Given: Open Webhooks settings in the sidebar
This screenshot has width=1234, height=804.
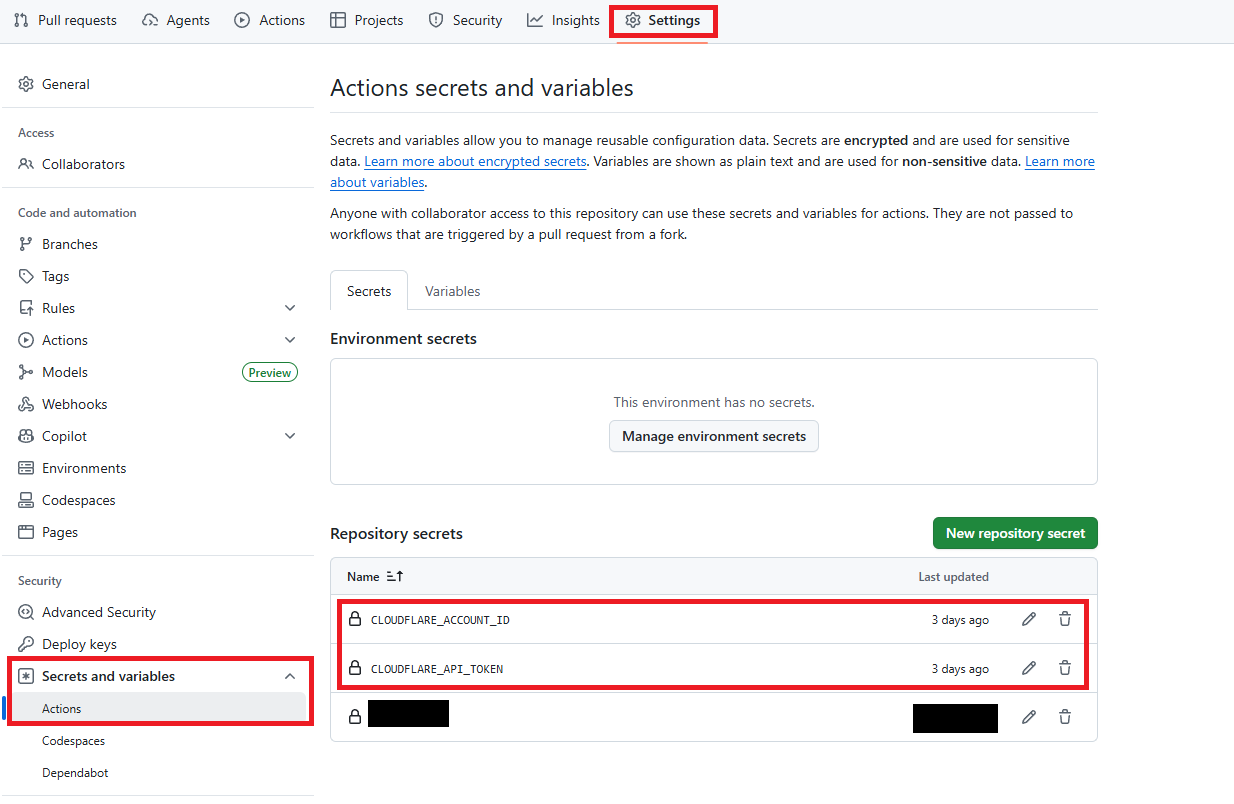Looking at the screenshot, I should [74, 404].
